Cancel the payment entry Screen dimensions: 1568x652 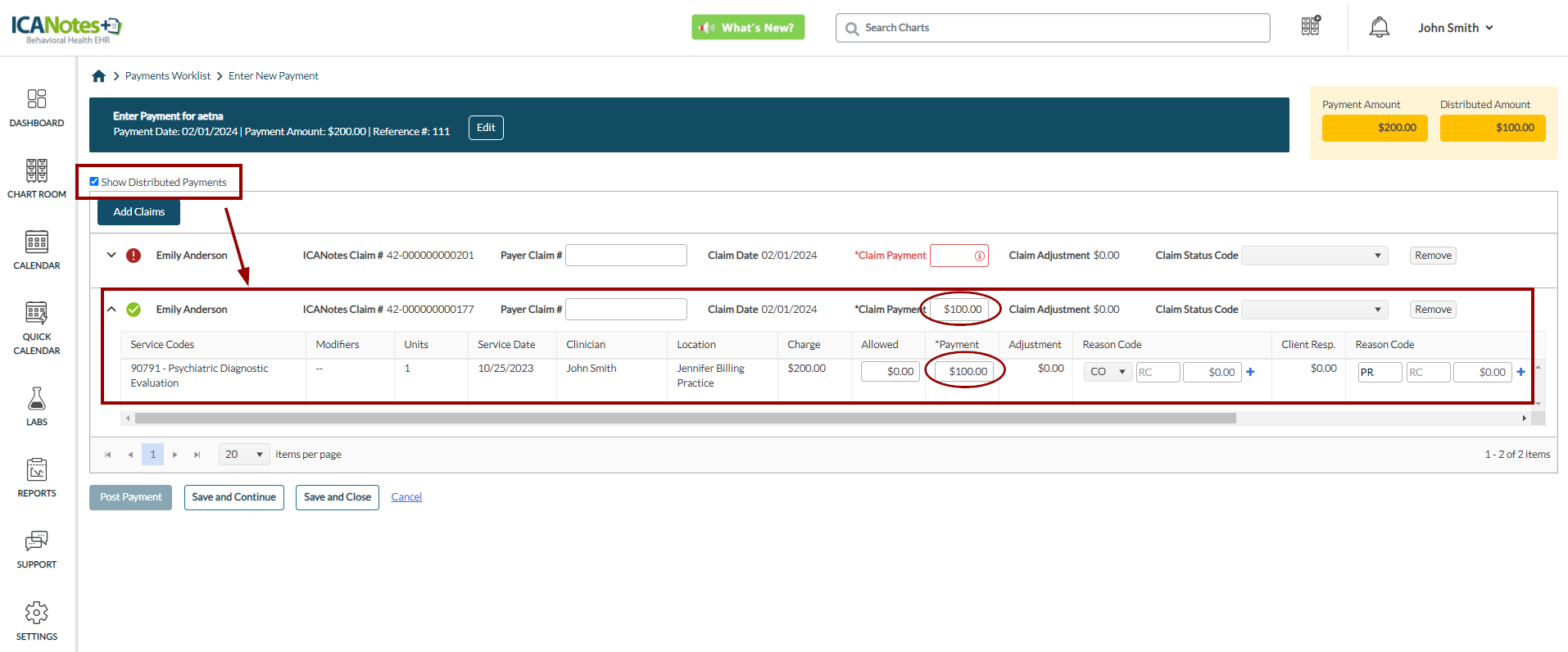click(x=406, y=497)
